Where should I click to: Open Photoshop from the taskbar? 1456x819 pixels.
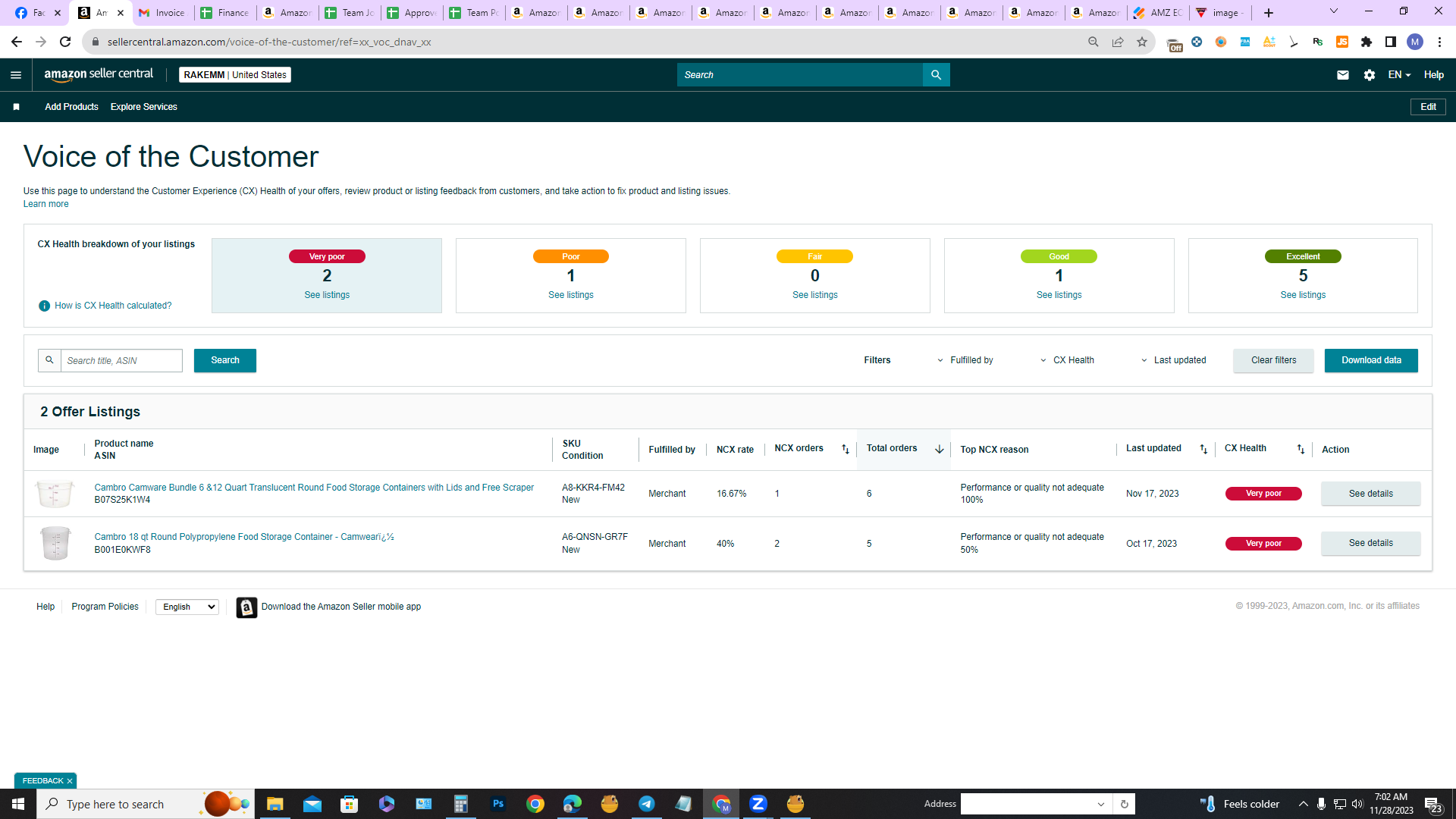(x=498, y=804)
